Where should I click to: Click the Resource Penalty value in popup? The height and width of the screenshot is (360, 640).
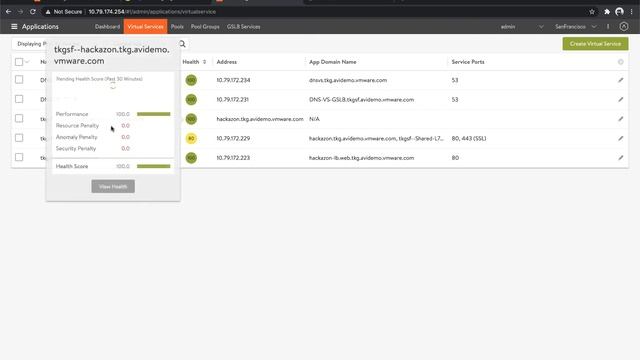(x=125, y=126)
